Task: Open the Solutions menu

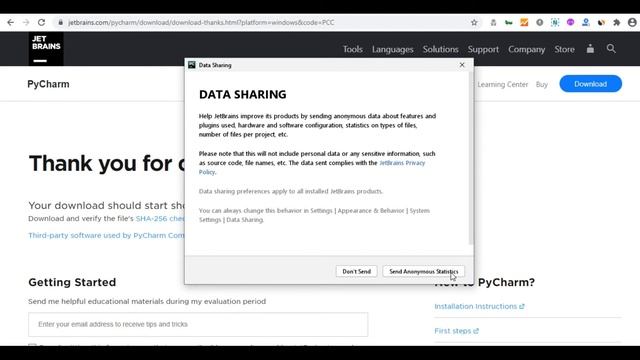Action: (x=440, y=49)
